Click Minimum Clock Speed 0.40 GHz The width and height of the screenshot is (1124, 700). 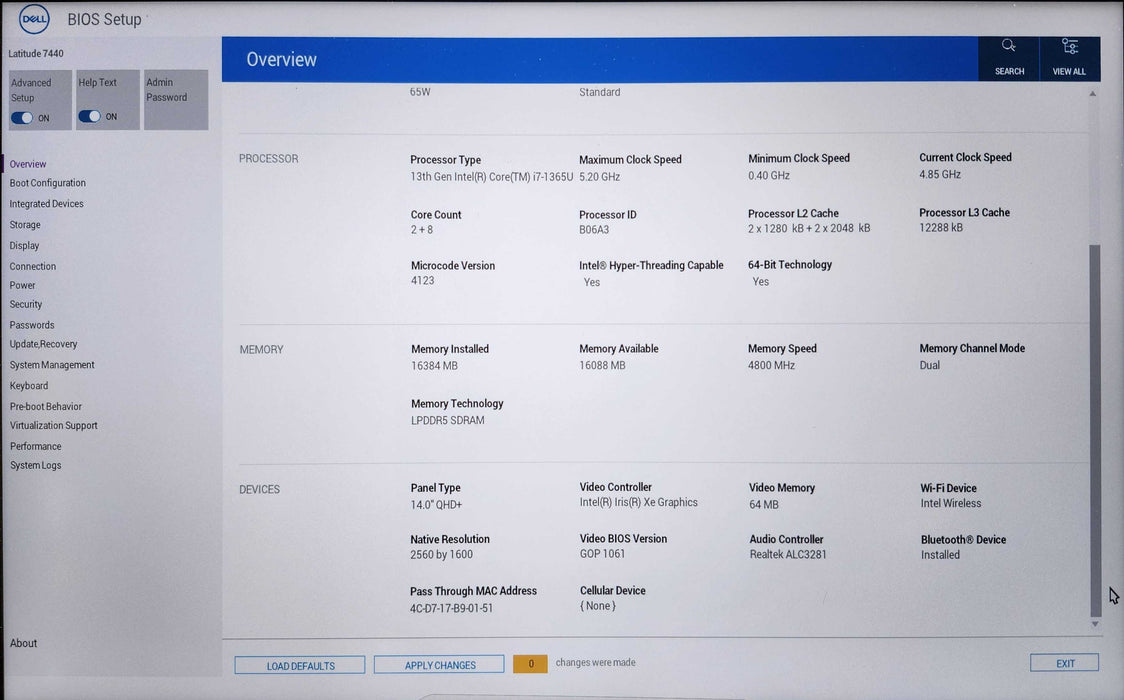pos(768,176)
